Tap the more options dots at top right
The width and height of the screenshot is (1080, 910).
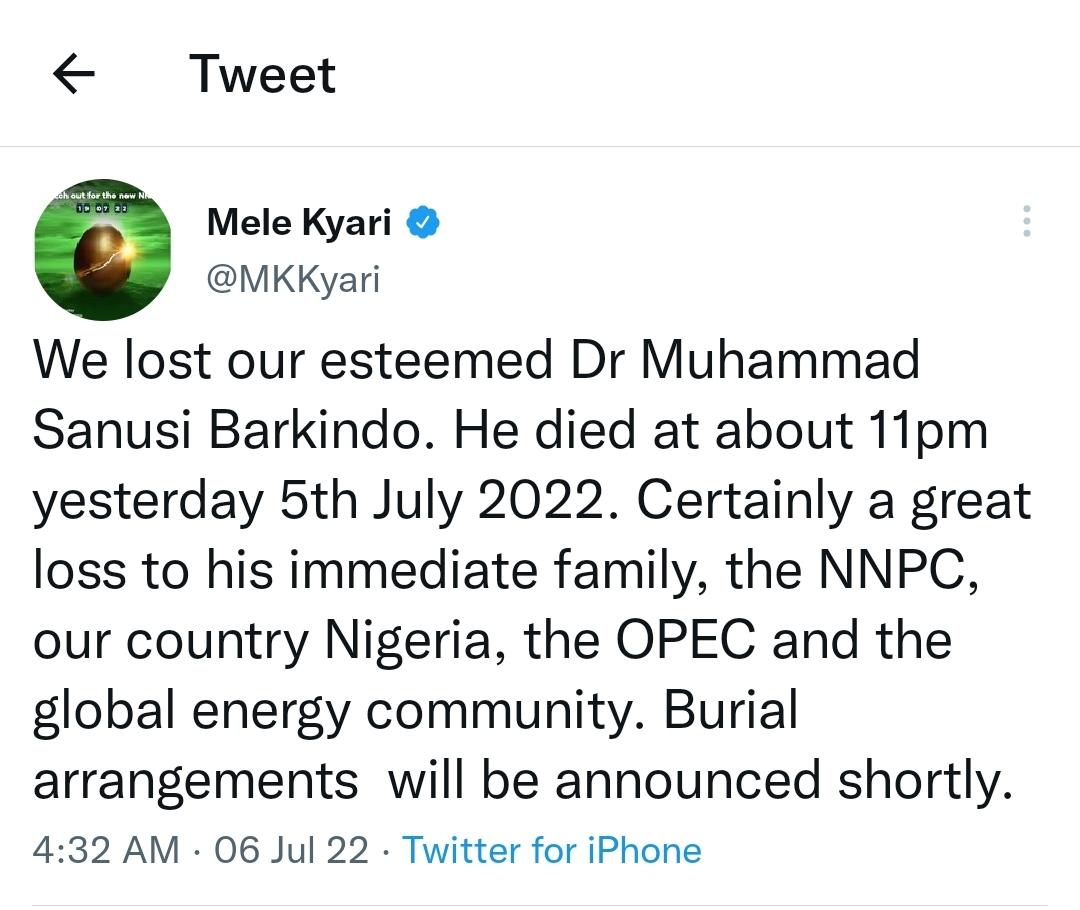pos(1026,222)
